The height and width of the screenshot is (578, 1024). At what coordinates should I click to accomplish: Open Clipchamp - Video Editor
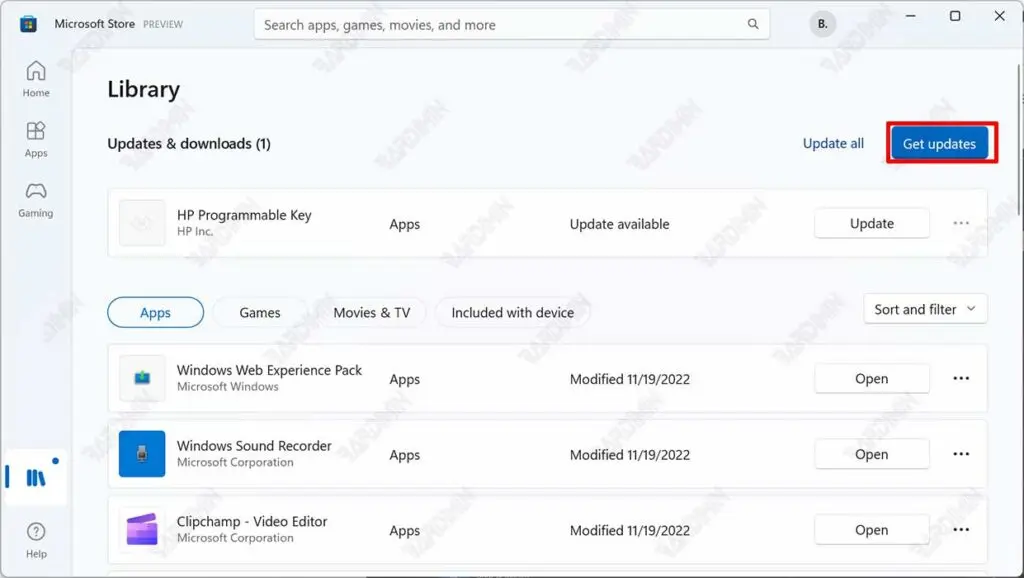(872, 530)
